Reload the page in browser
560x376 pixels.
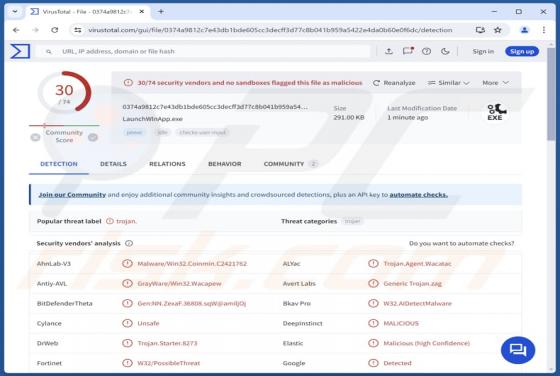point(55,30)
